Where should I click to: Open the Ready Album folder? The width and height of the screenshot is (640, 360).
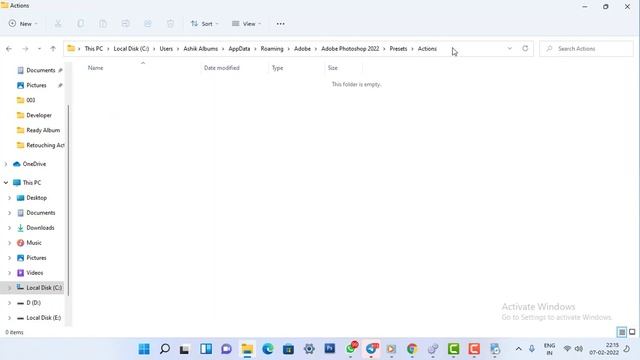pyautogui.click(x=38, y=130)
